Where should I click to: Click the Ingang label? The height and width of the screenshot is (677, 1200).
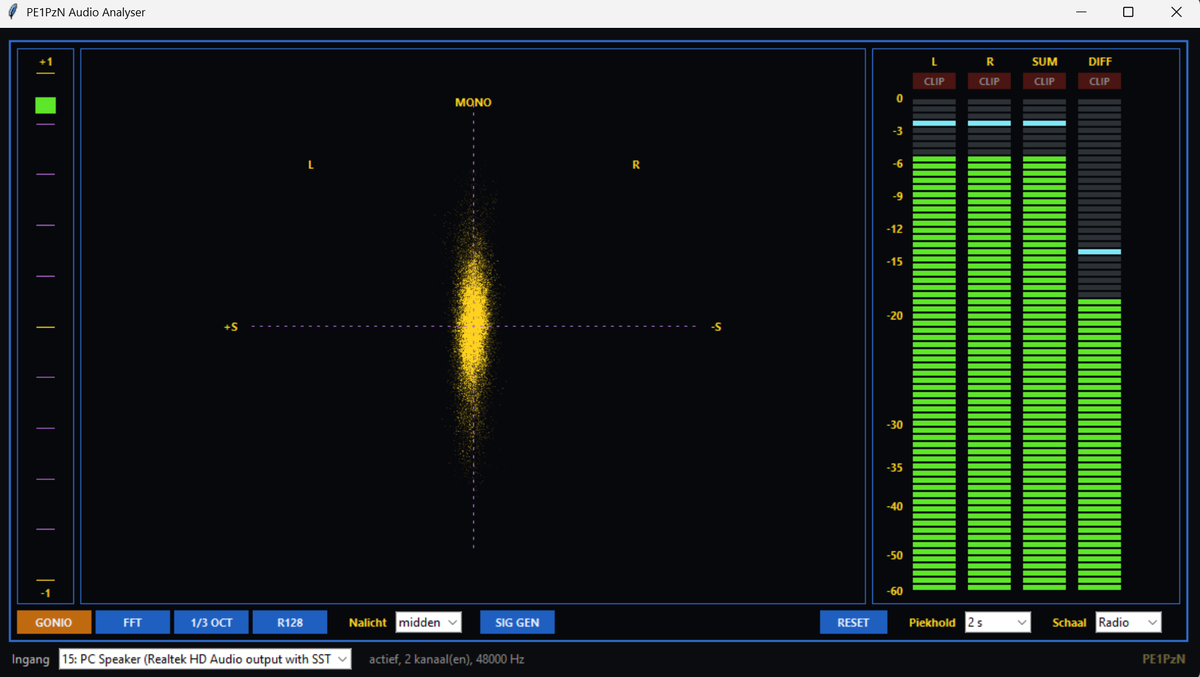pyautogui.click(x=30, y=659)
